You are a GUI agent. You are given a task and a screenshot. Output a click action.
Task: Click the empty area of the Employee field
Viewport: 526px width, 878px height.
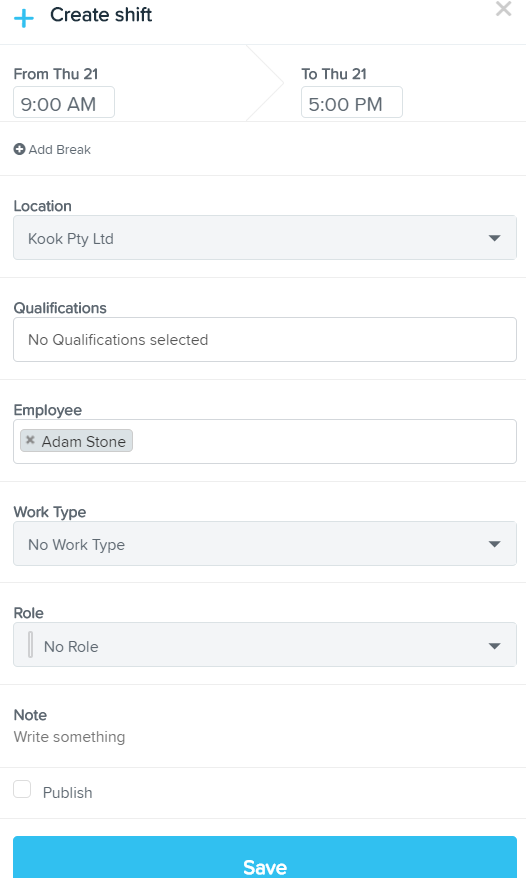click(324, 441)
